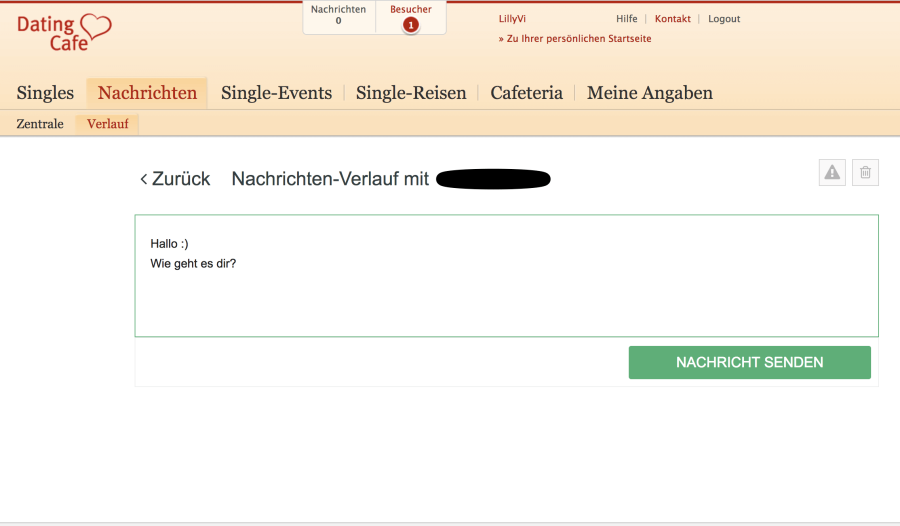The image size is (900, 526).
Task: Go back using the Zurück link
Action: tap(176, 179)
